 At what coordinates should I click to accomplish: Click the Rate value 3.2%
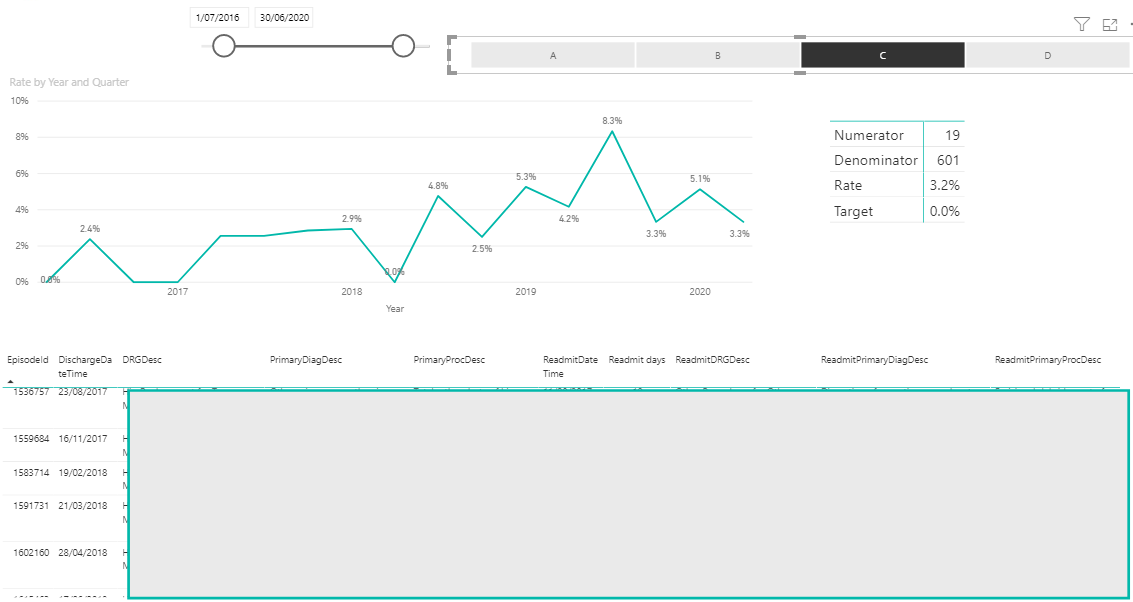coord(945,186)
